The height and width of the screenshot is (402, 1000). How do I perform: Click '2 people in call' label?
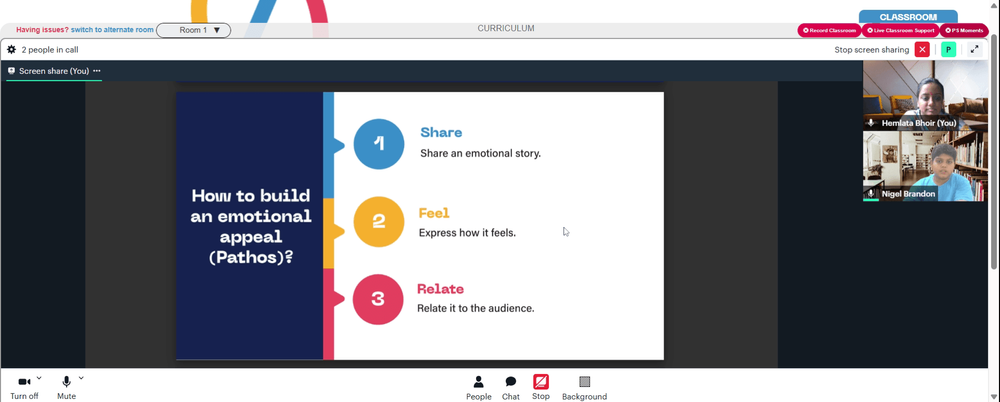(x=50, y=50)
